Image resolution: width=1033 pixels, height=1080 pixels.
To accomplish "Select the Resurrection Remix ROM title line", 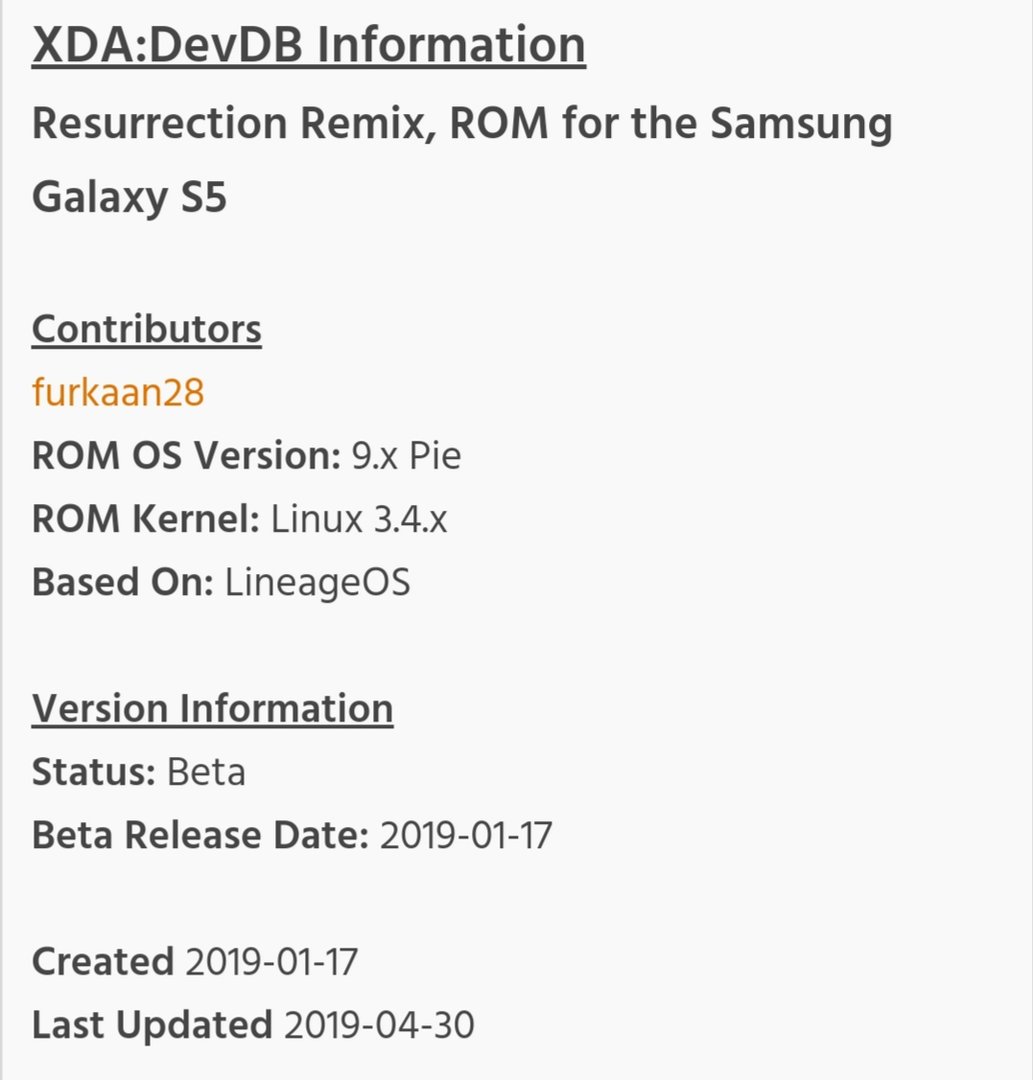I will click(462, 124).
